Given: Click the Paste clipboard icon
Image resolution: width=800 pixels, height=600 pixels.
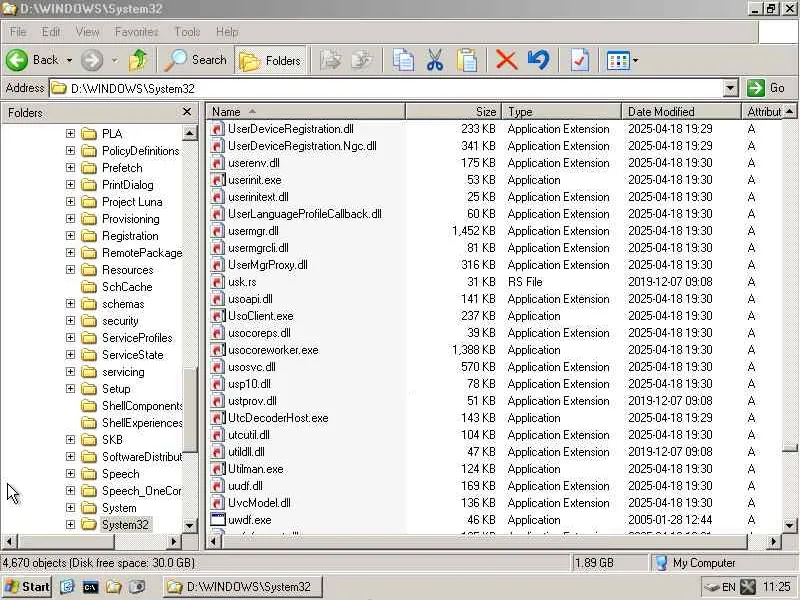Looking at the screenshot, I should pyautogui.click(x=467, y=60).
